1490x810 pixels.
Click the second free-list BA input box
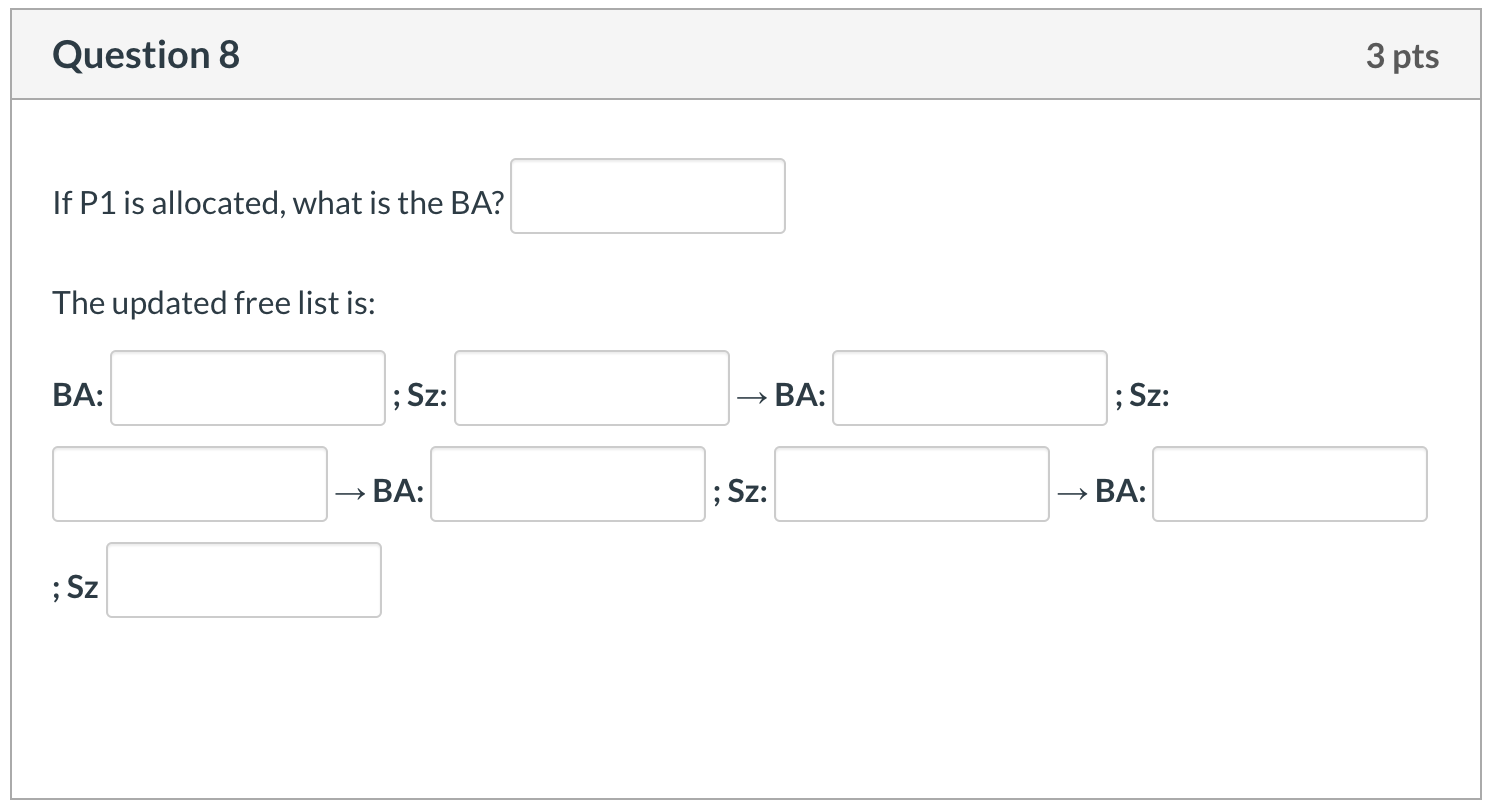[x=970, y=388]
